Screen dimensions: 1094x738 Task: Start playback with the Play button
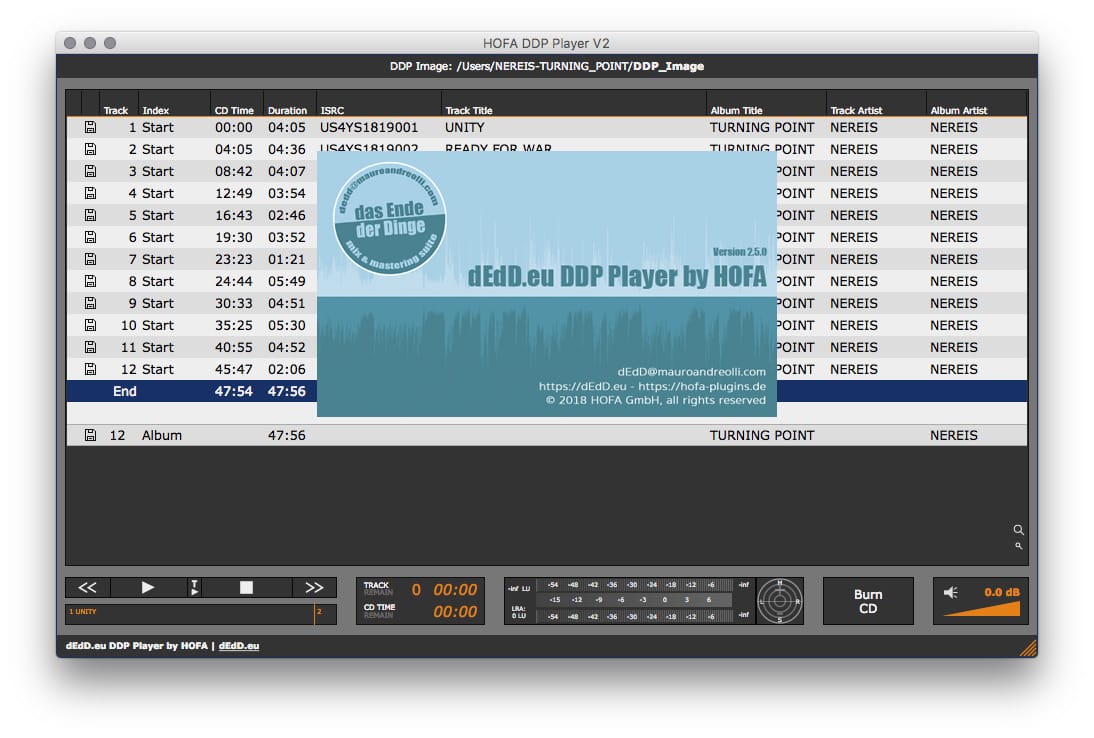148,587
